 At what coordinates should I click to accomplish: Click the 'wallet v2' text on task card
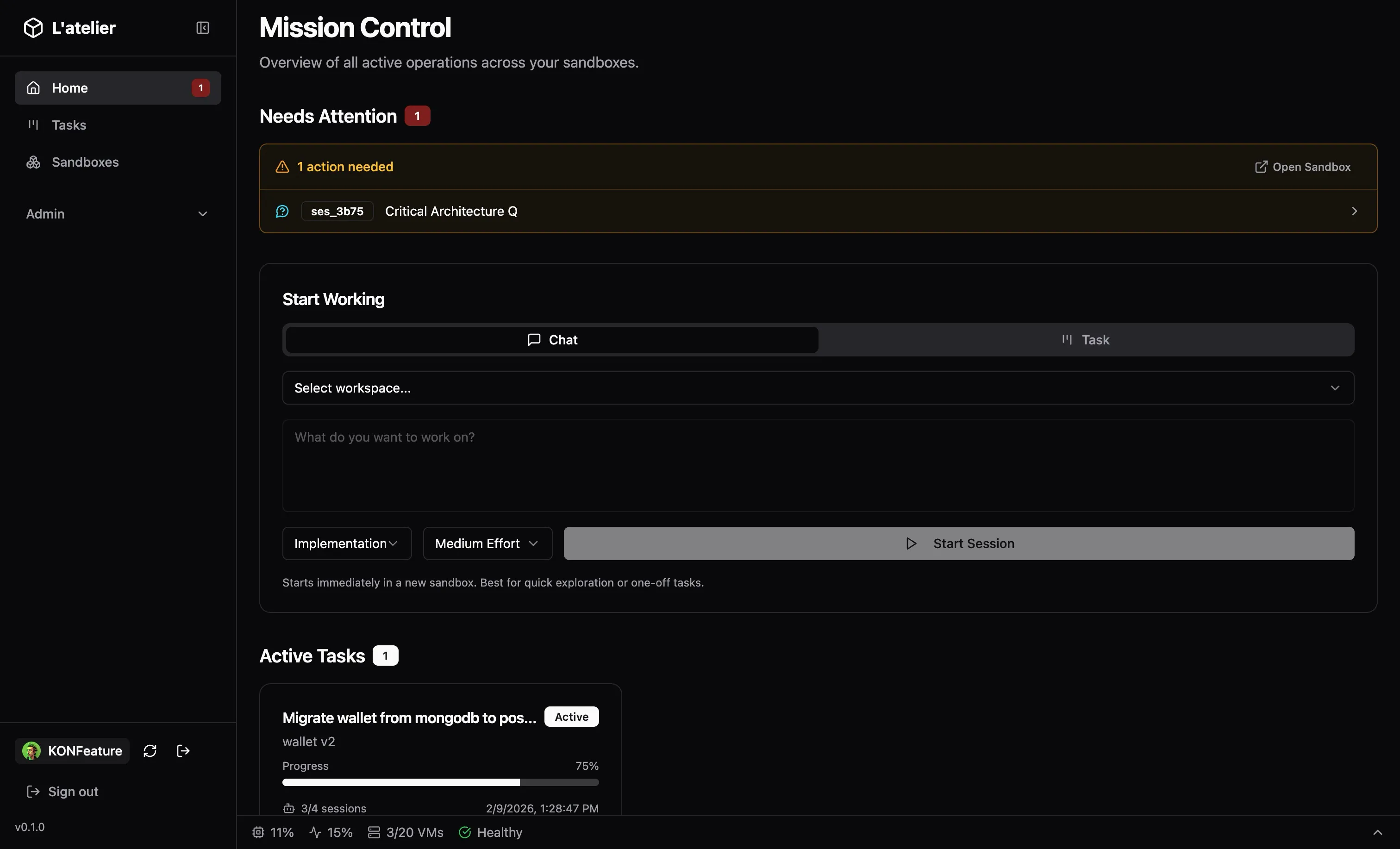(308, 741)
